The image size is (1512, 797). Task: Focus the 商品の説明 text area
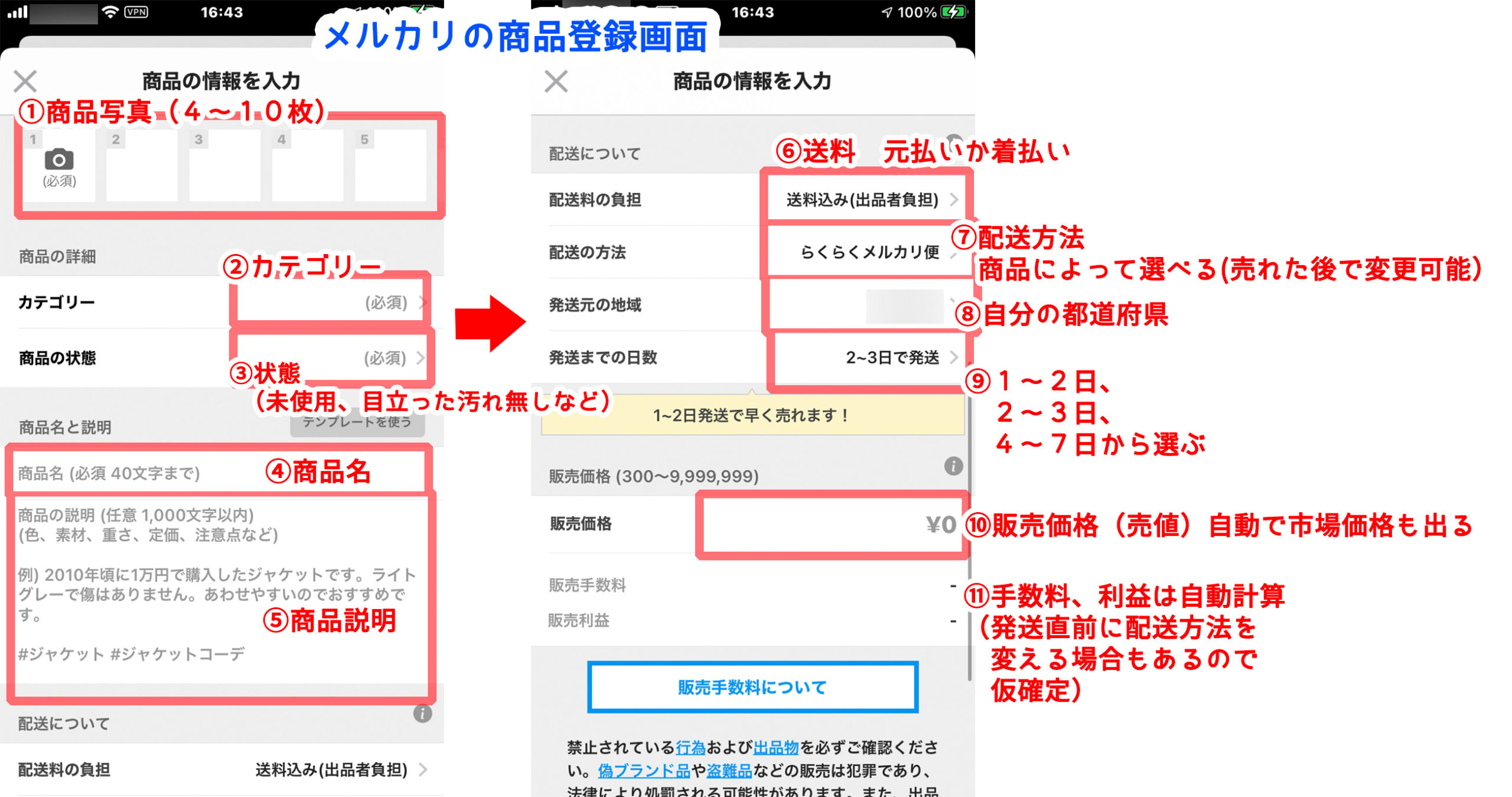(x=221, y=591)
